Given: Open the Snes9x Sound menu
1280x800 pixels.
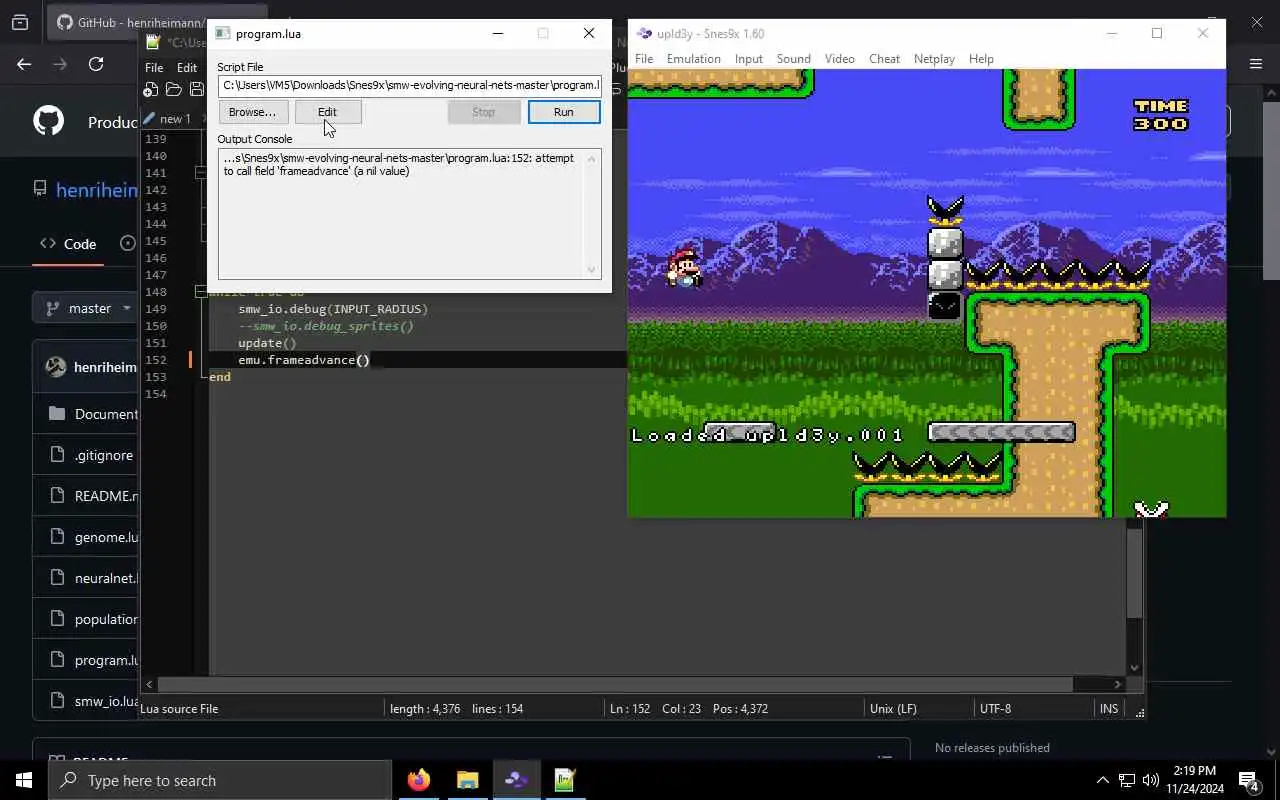Looking at the screenshot, I should (x=794, y=59).
